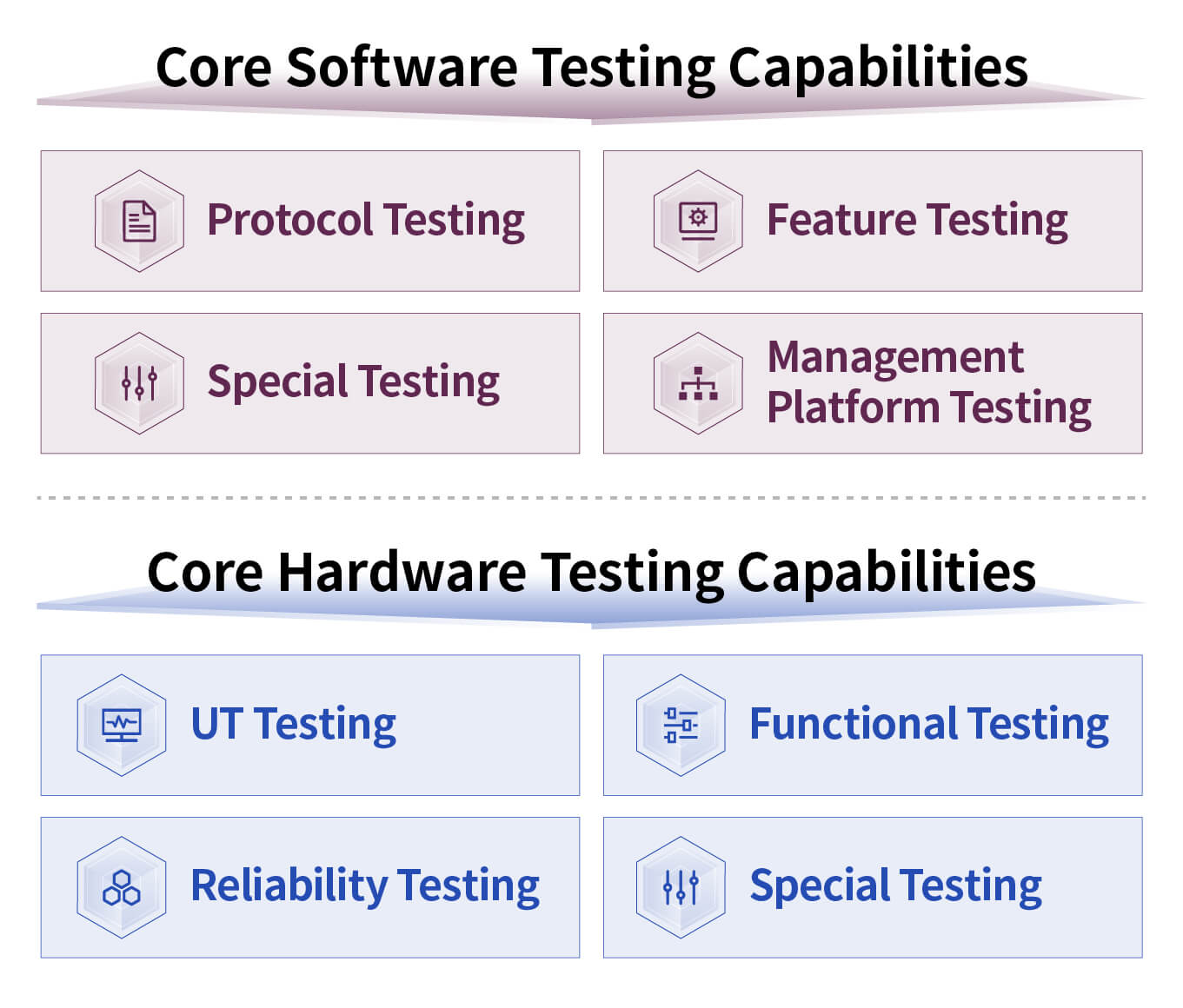Choose the Reliability Testing label

[365, 886]
